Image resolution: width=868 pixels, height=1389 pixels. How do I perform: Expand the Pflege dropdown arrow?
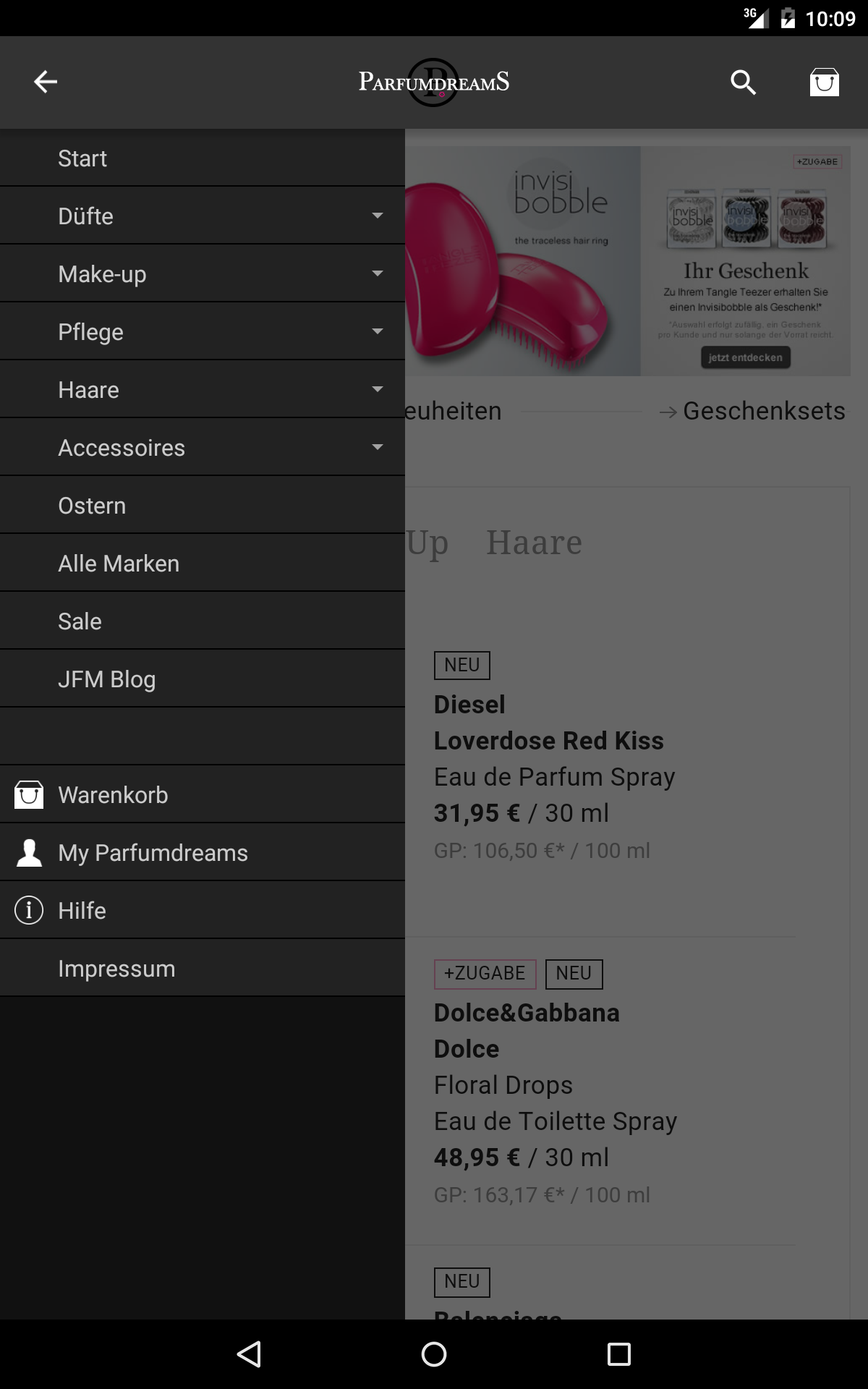pyautogui.click(x=377, y=331)
